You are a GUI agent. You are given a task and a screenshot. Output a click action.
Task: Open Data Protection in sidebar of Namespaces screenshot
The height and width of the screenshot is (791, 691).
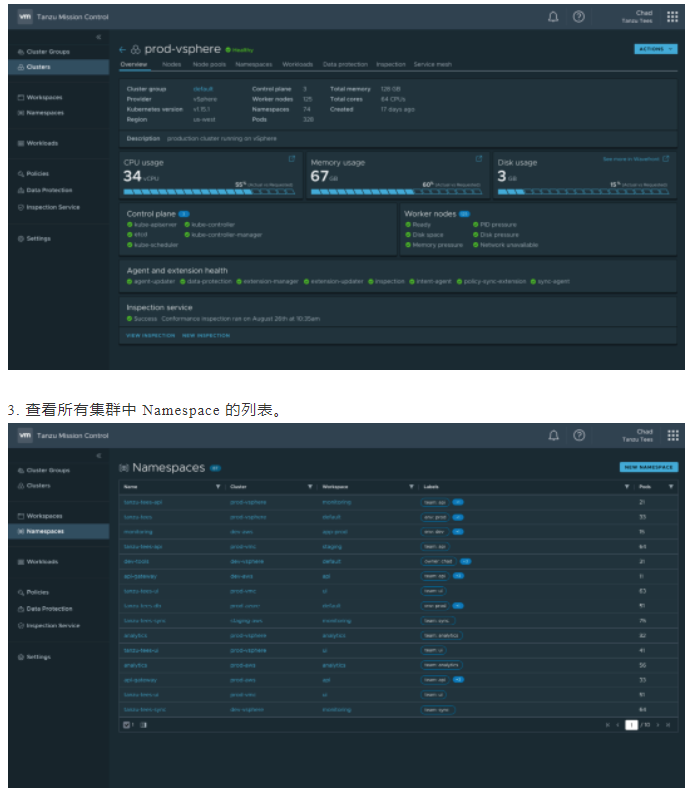point(49,609)
